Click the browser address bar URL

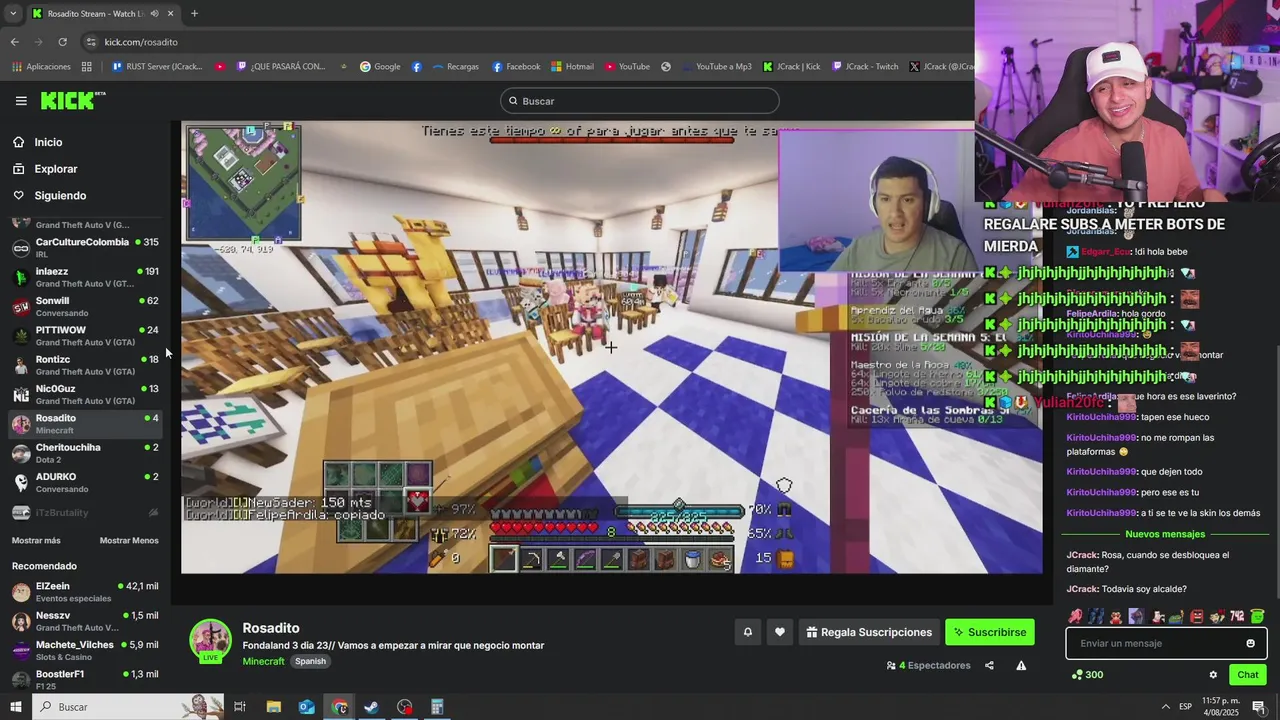click(x=141, y=42)
